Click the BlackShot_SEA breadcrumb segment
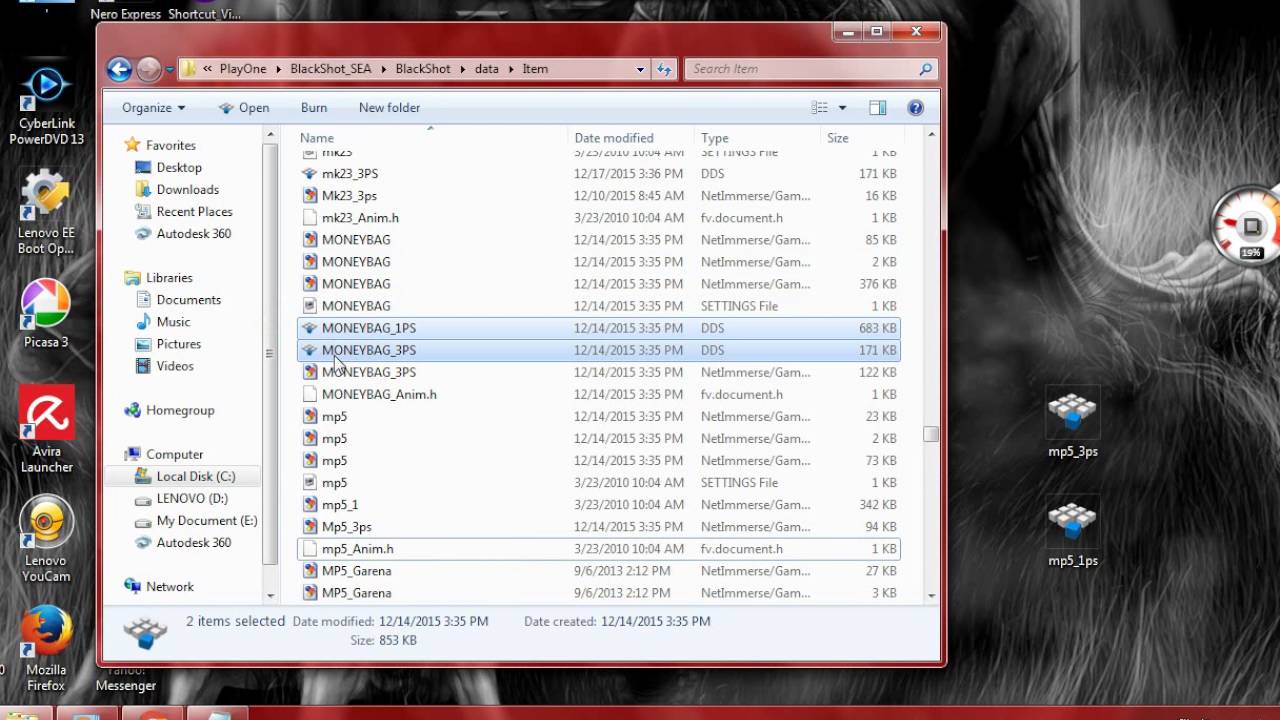This screenshot has height=720, width=1280. (331, 69)
